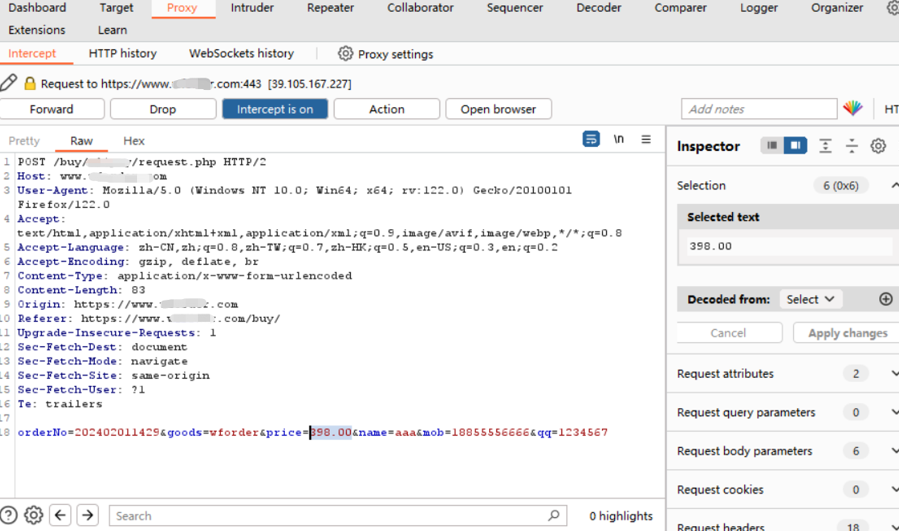The width and height of the screenshot is (899, 531).
Task: Toggle the word wrap icon in editor
Action: click(591, 139)
